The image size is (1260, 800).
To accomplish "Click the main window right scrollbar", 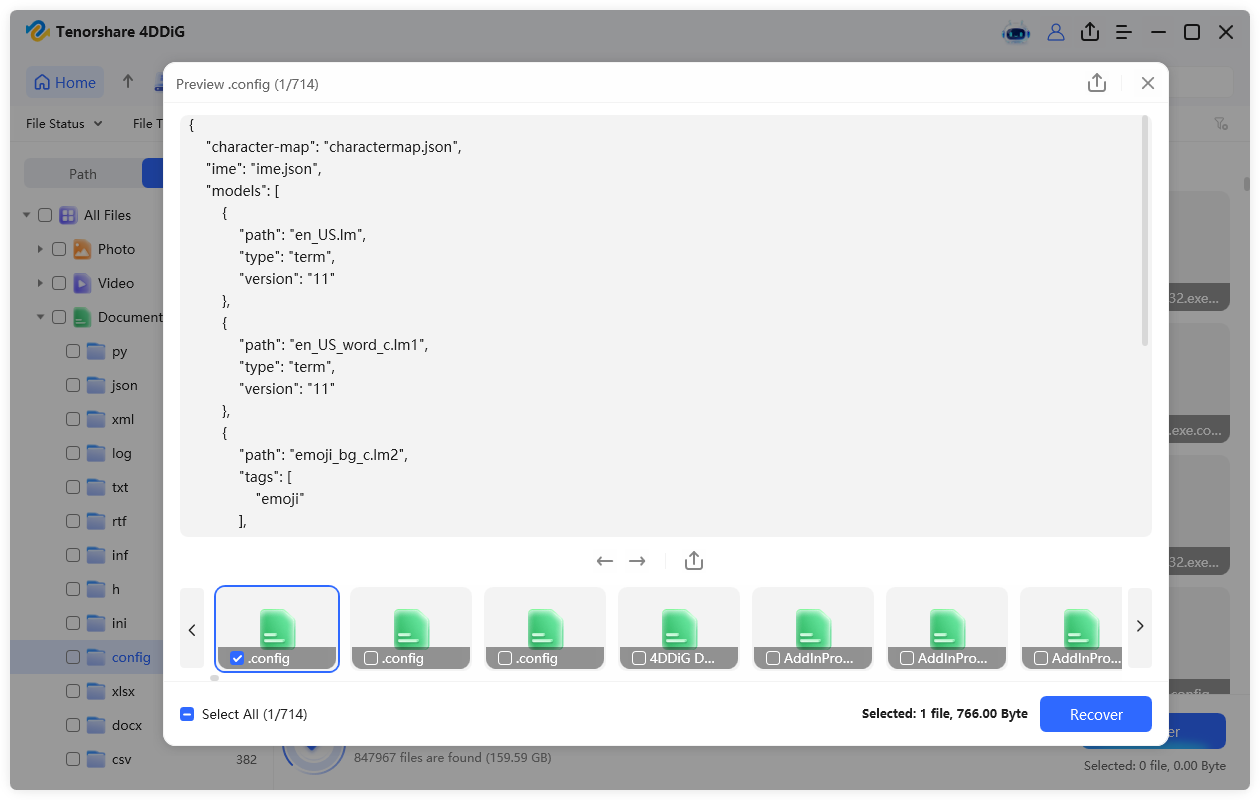I will (1246, 184).
